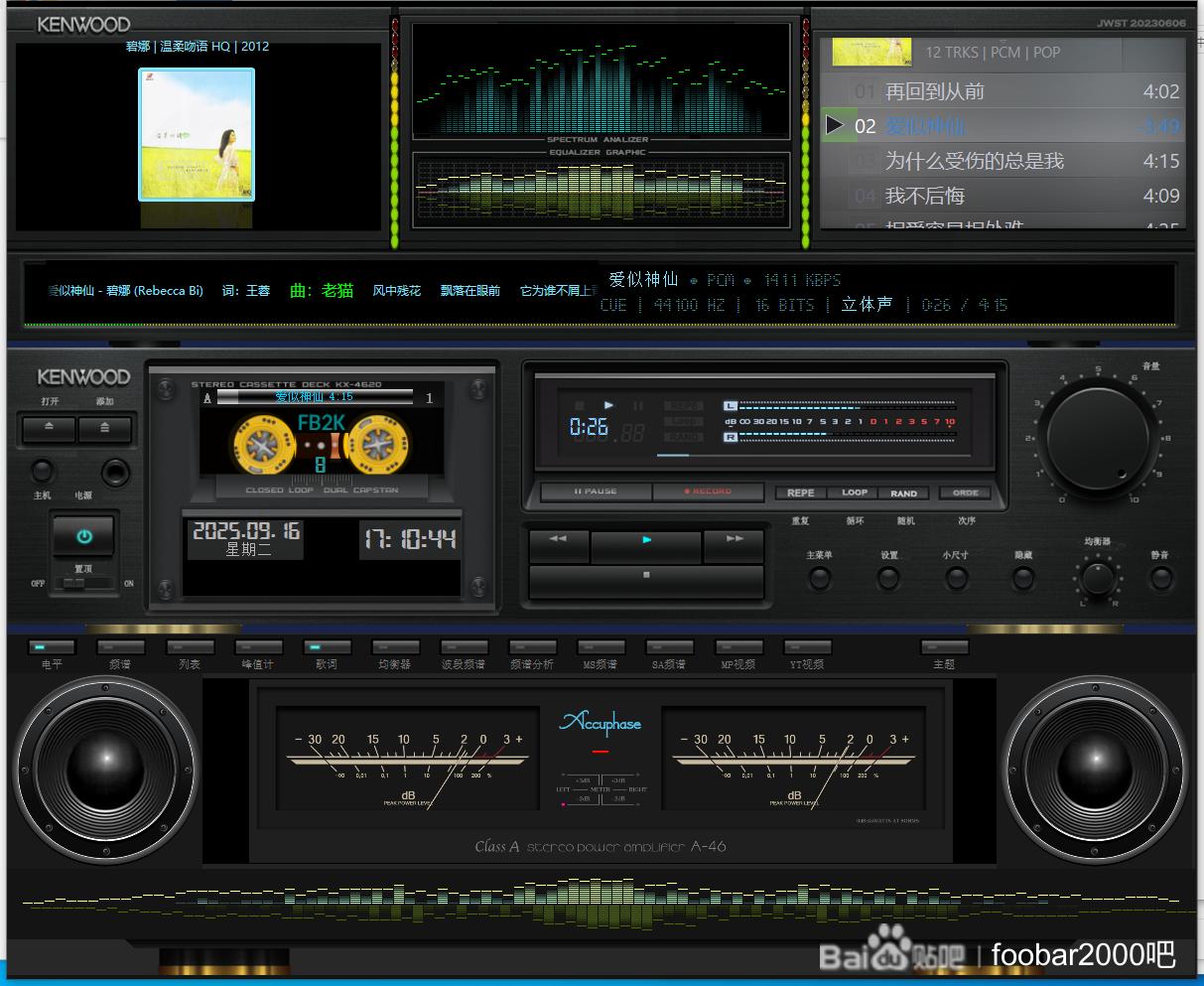Toggle the 电平 level panel button

tap(52, 647)
